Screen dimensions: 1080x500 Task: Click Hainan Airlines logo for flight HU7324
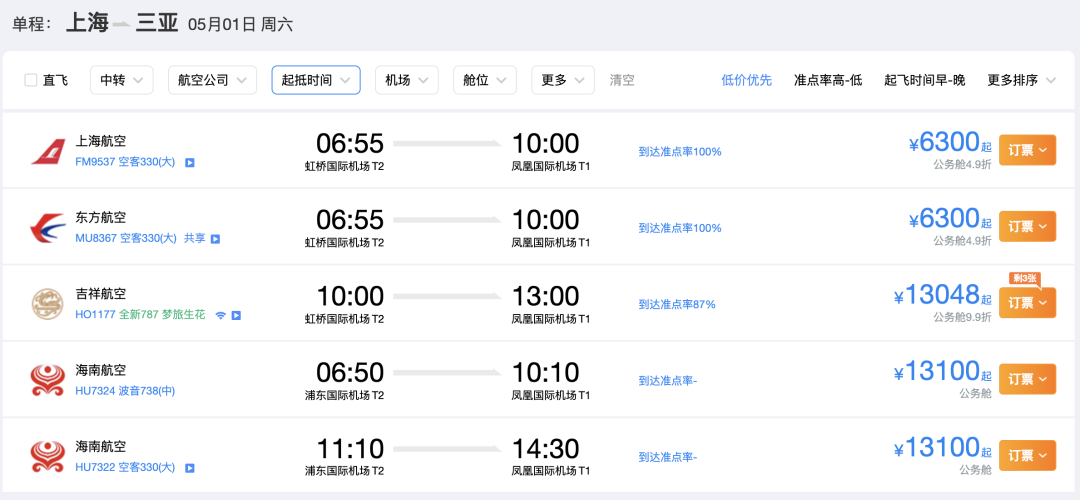(48, 380)
